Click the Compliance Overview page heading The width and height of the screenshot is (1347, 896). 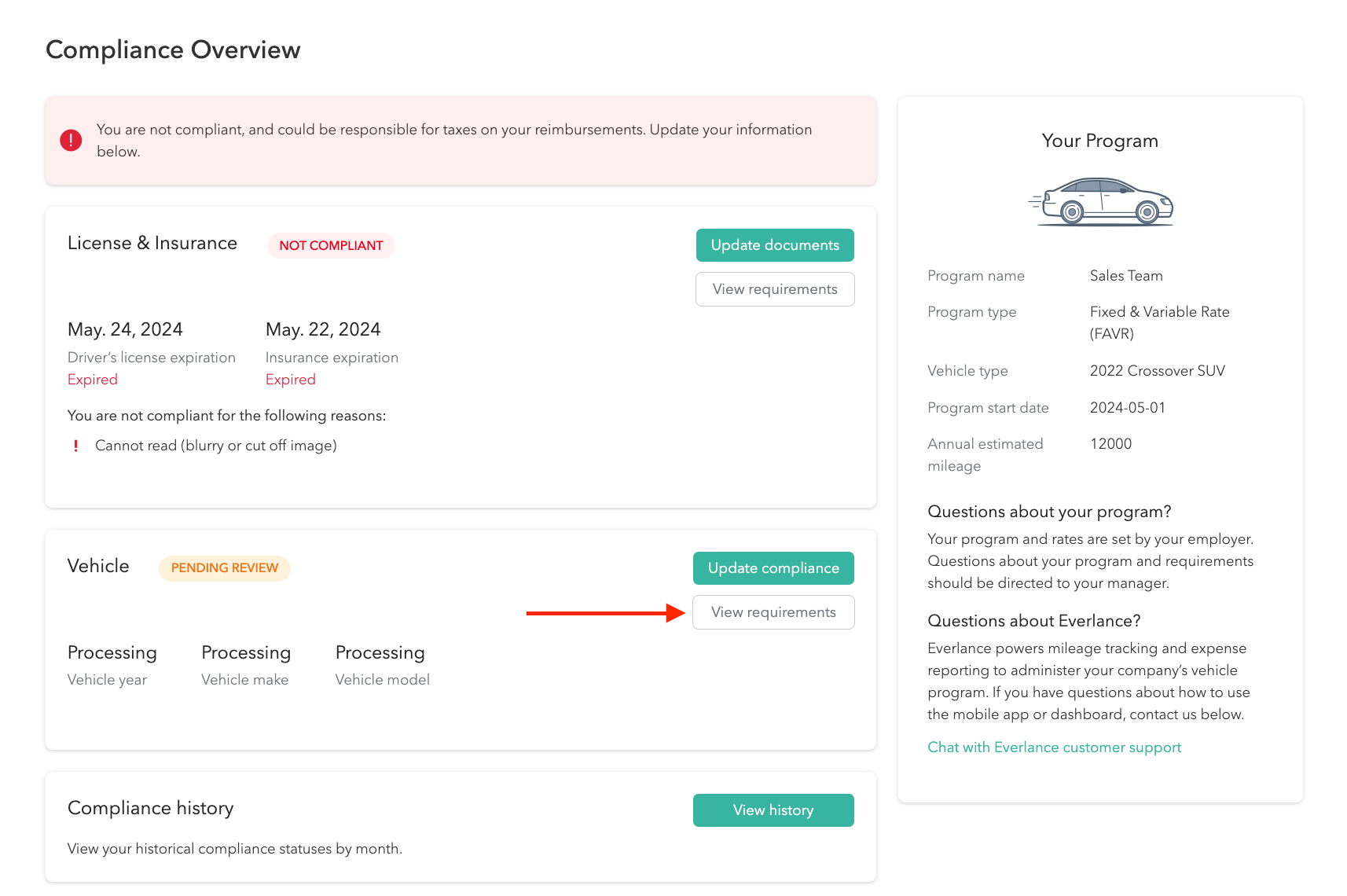point(173,50)
